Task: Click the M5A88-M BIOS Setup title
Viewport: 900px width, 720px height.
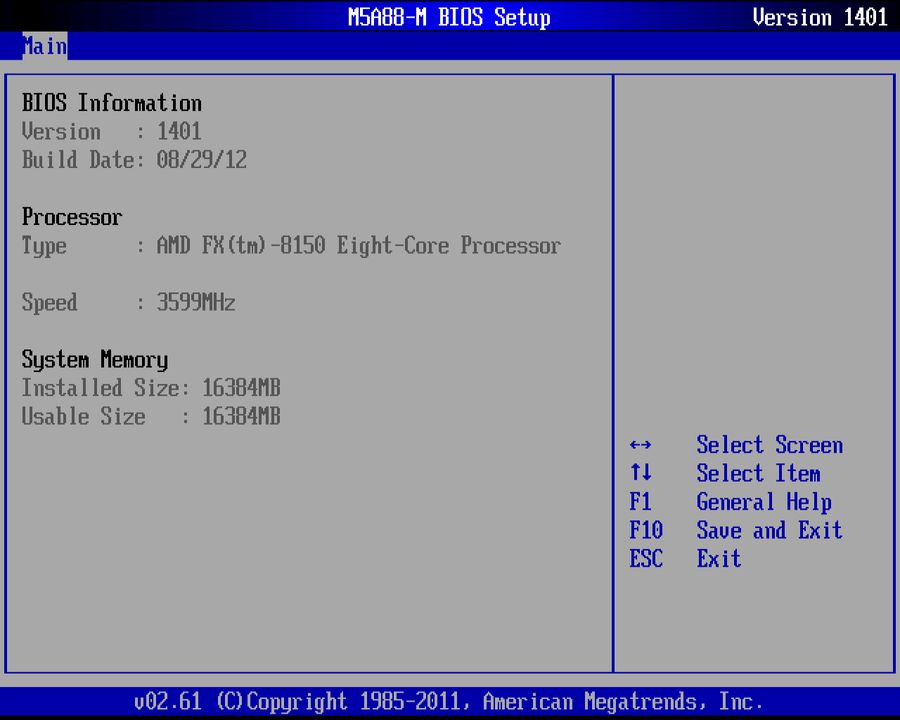Action: 449,17
